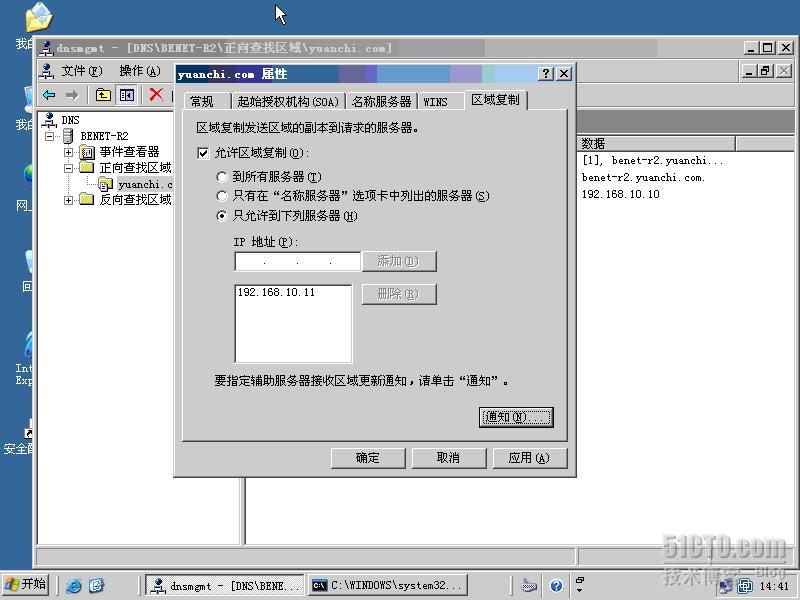Collapse the BENET-R2 server node
The height and width of the screenshot is (600, 800).
49,136
